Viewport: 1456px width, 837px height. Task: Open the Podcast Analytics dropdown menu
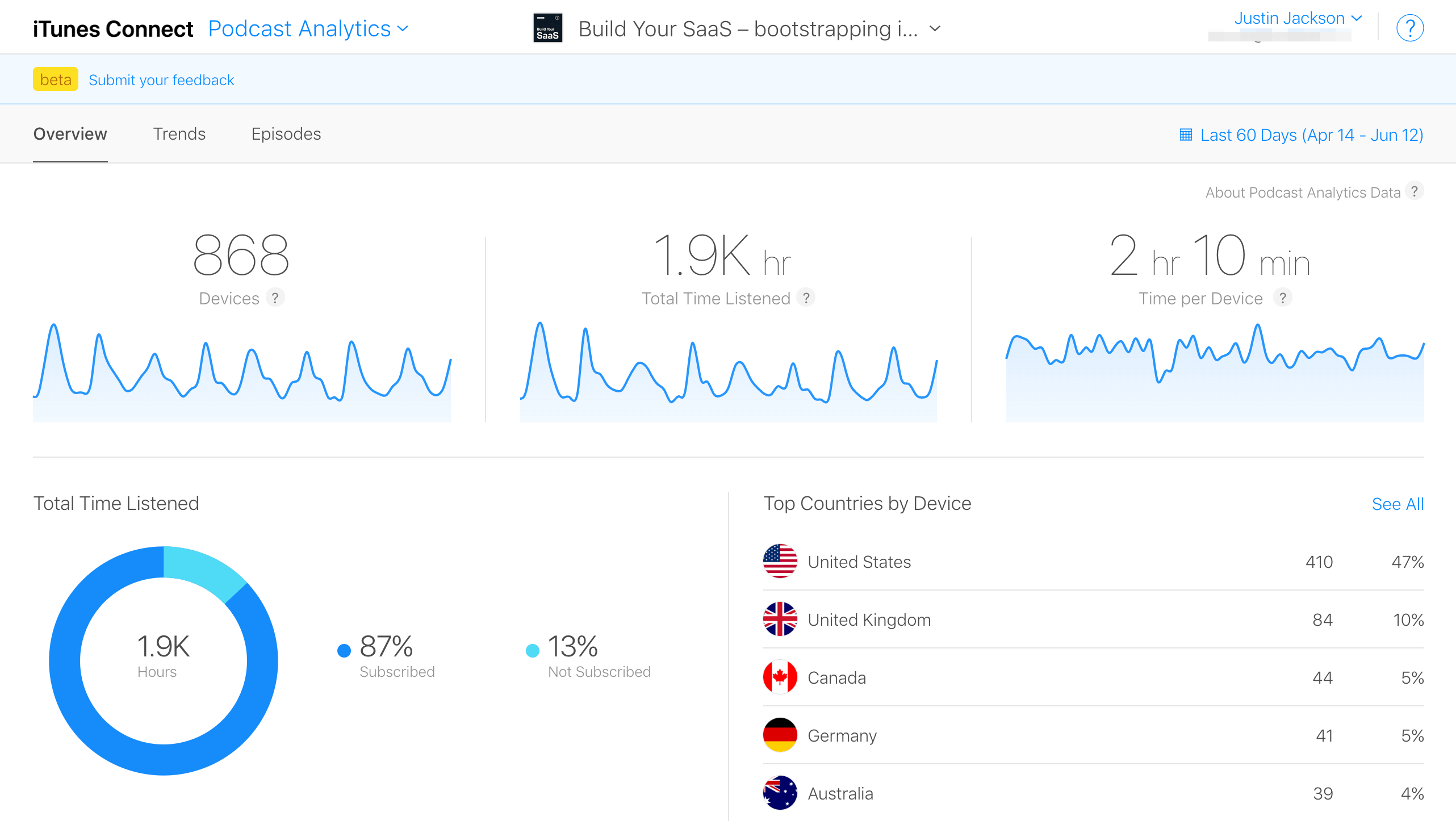coord(308,29)
